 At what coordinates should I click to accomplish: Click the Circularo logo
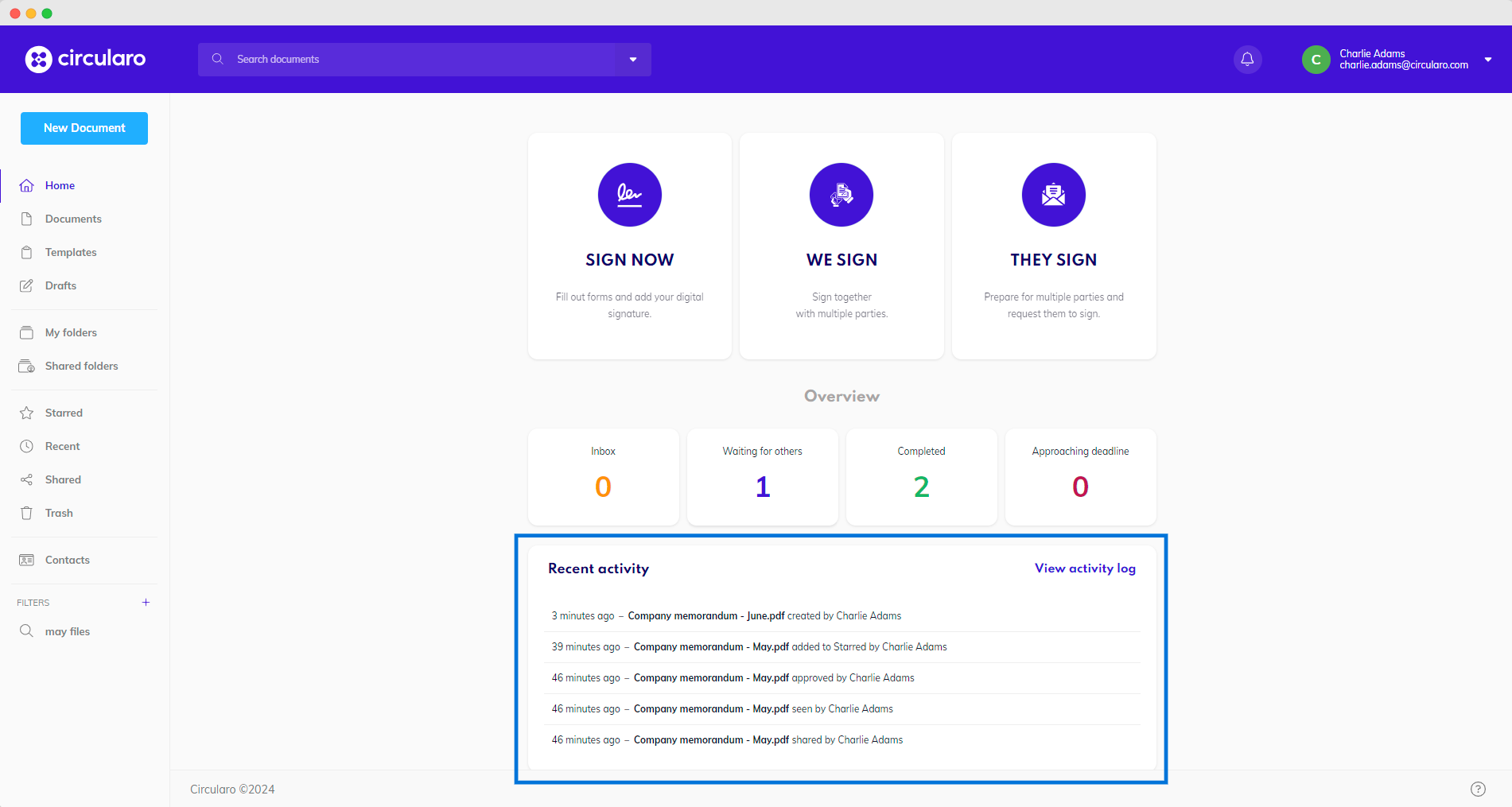tap(85, 59)
